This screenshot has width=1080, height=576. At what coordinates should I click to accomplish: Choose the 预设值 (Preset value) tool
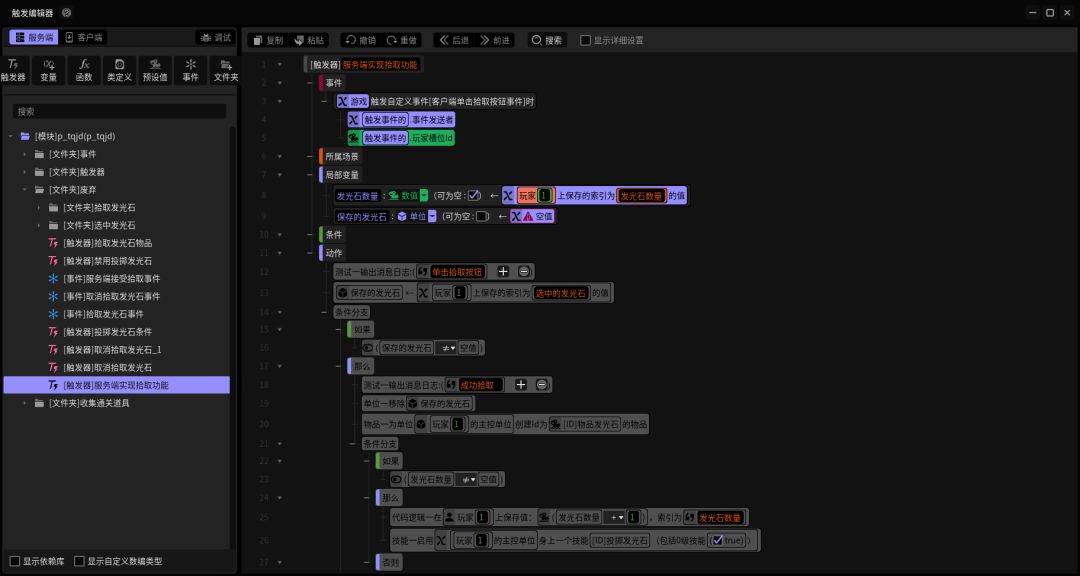pos(155,70)
